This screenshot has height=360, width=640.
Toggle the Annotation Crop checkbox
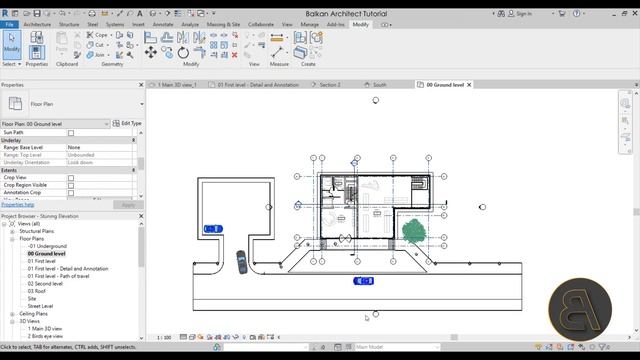71,193
